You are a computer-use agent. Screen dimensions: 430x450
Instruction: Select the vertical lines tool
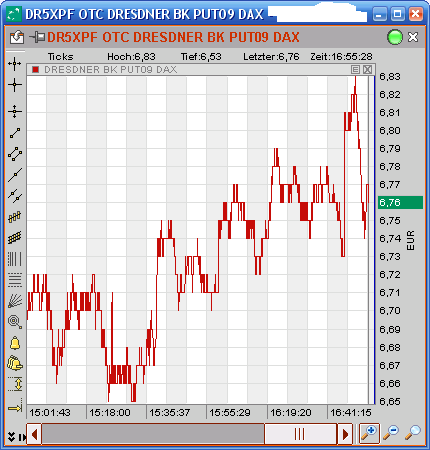click(x=15, y=259)
